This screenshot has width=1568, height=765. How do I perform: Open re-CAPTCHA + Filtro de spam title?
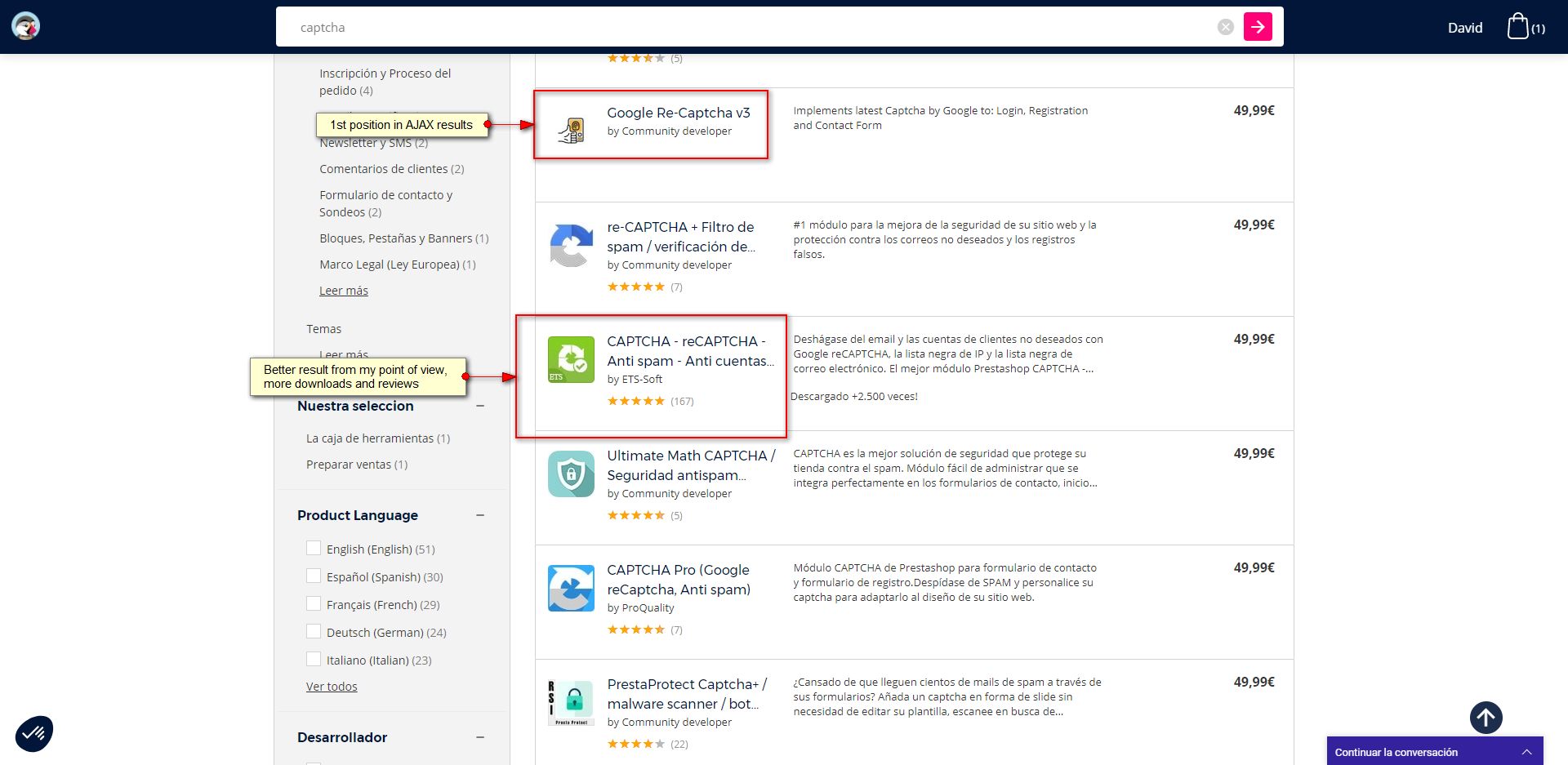681,237
